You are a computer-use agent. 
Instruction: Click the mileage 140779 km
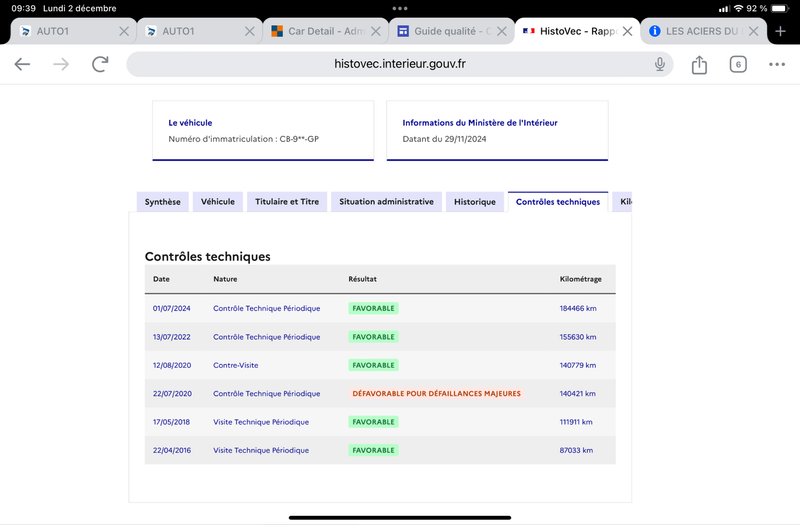(578, 365)
